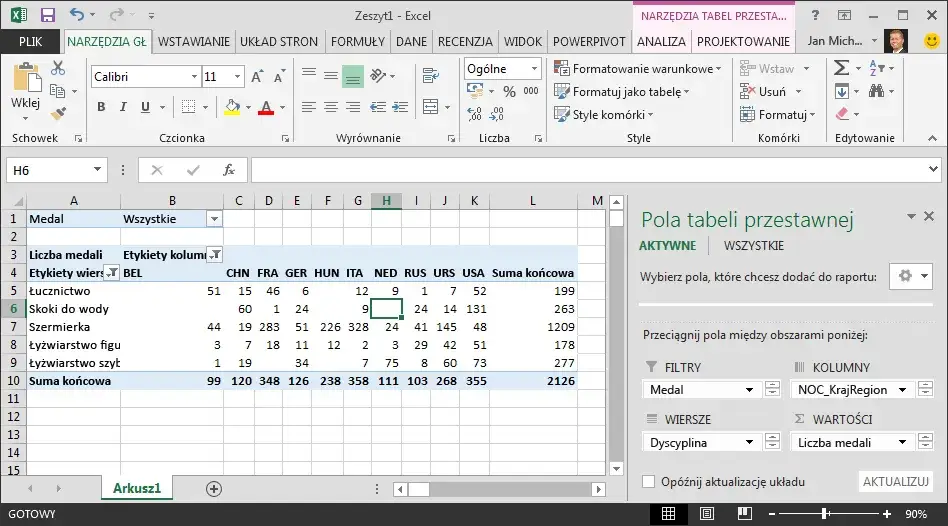The image size is (948, 526).
Task: Enable Opóźnij aktualizację układu checkbox
Action: click(x=649, y=482)
